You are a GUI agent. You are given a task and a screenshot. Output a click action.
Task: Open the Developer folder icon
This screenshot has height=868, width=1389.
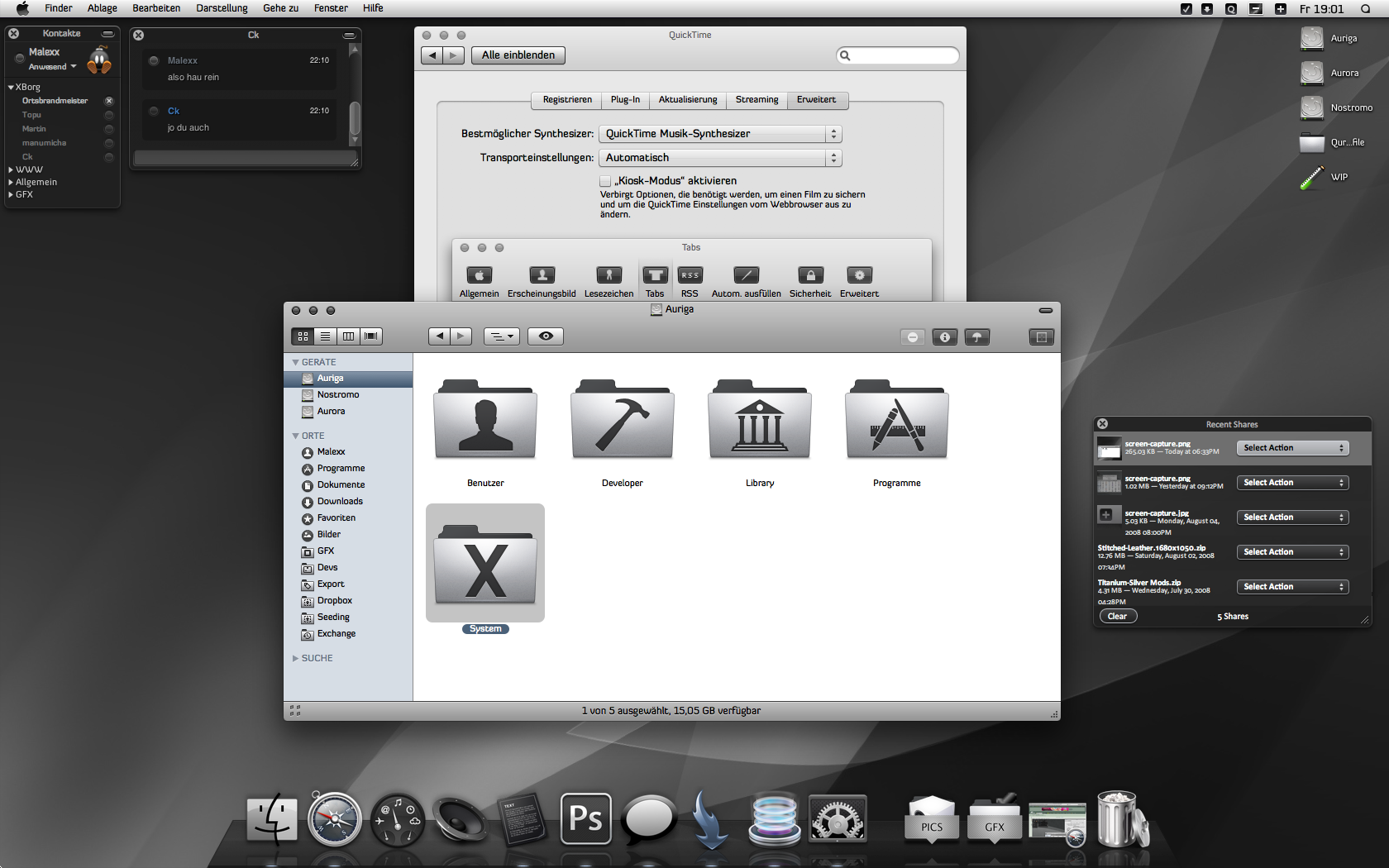623,420
